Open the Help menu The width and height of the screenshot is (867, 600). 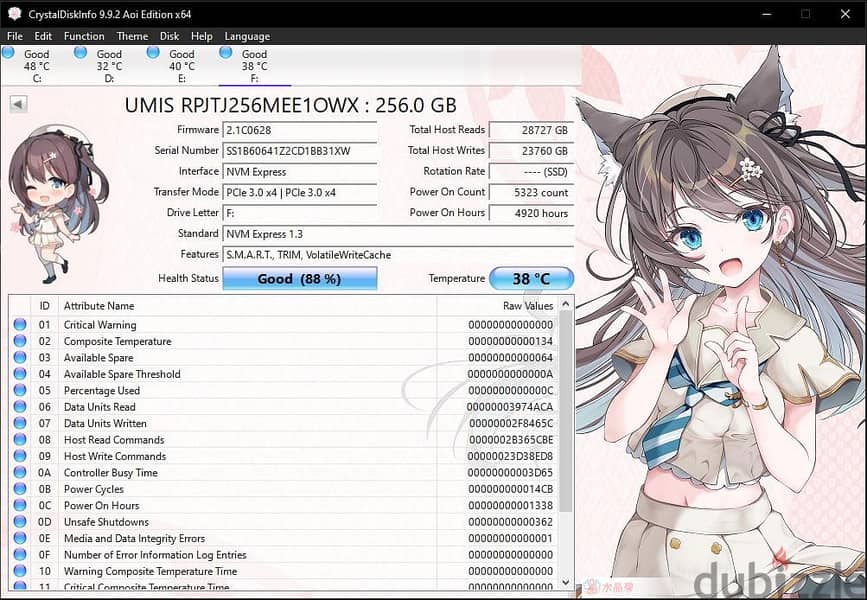click(x=202, y=36)
